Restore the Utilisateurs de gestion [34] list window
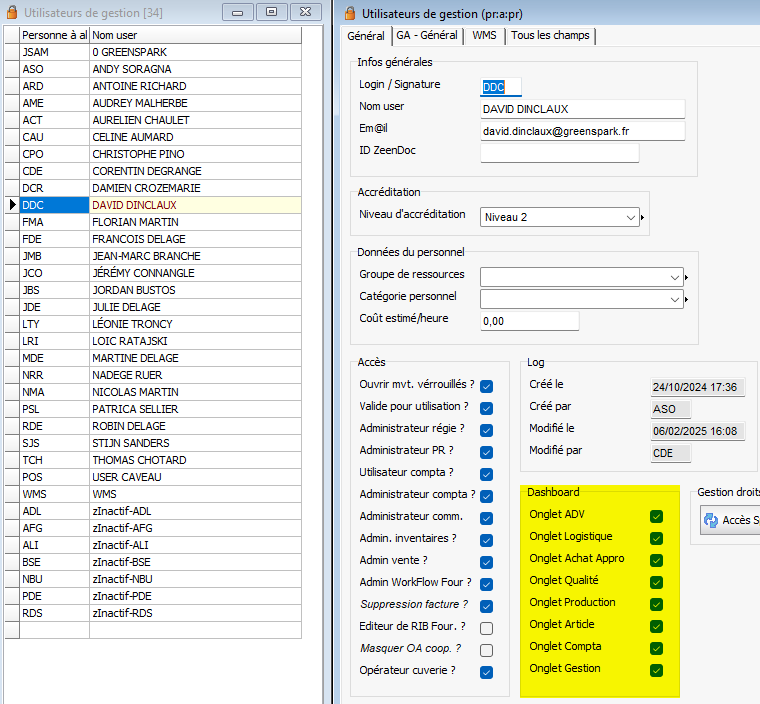Image resolution: width=760 pixels, height=704 pixels. 270,12
